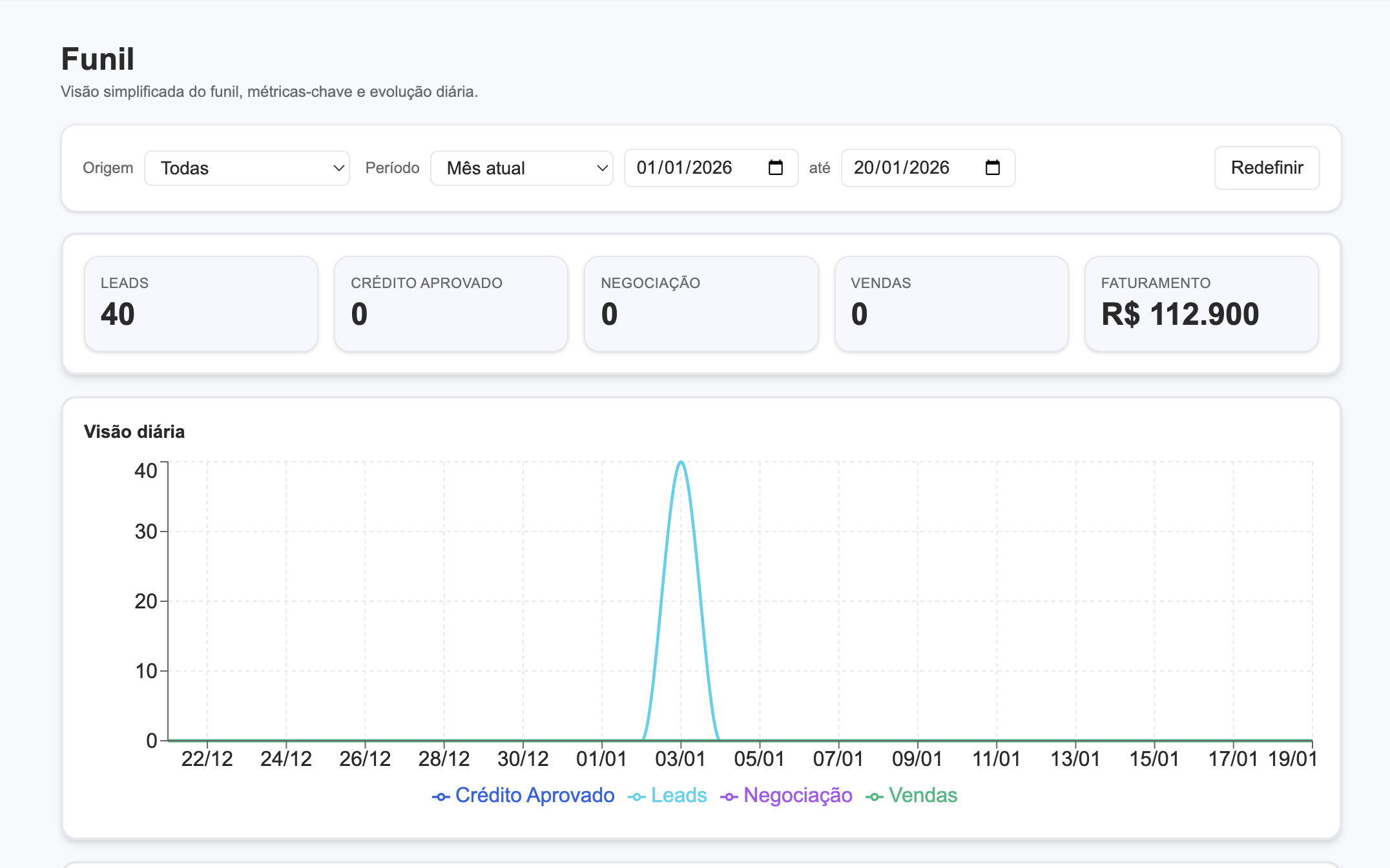Click the Leads legend marker icon
This screenshot has width=1390, height=868.
point(636,796)
